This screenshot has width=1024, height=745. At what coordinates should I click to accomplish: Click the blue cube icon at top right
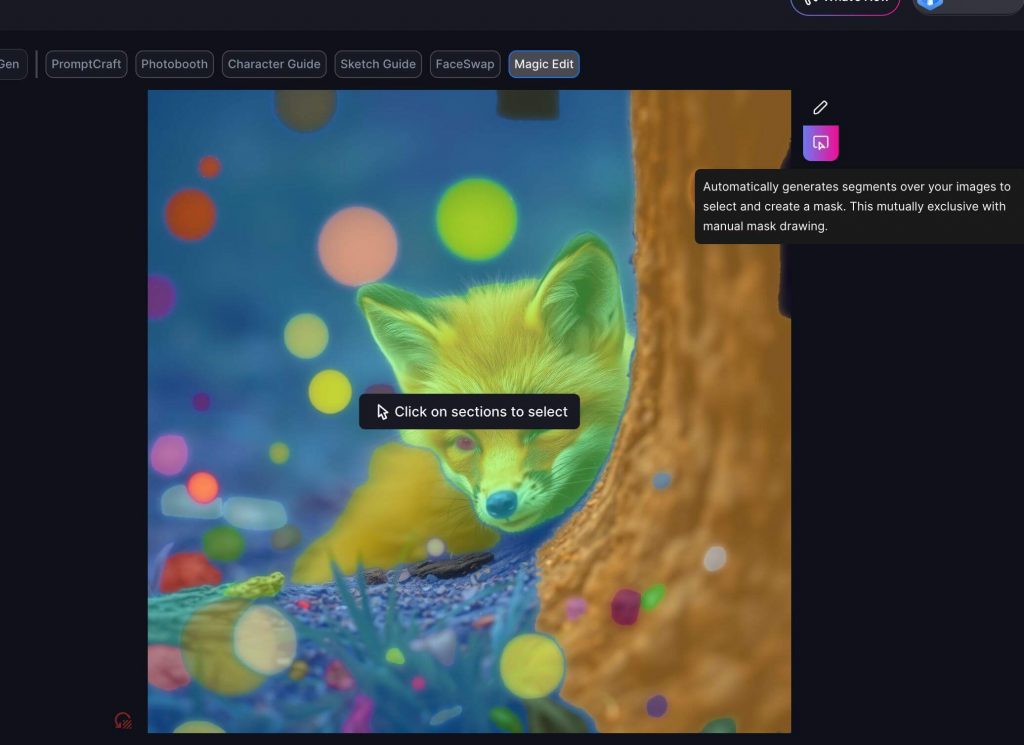coord(931,3)
